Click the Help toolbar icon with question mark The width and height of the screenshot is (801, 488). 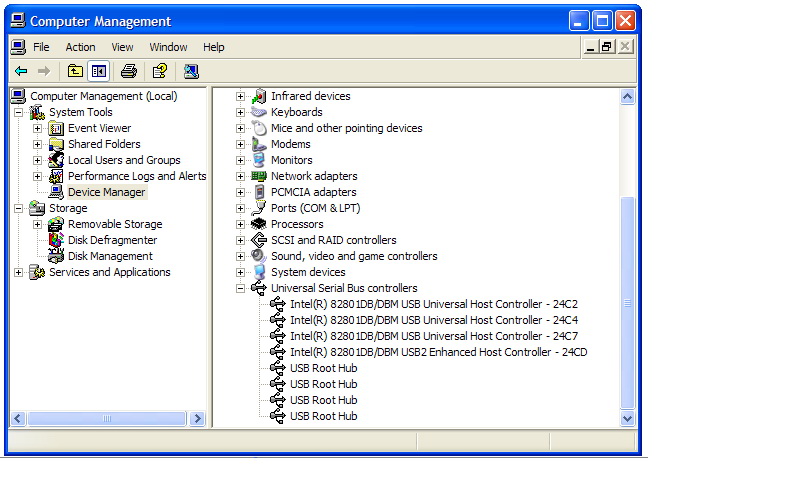159,71
